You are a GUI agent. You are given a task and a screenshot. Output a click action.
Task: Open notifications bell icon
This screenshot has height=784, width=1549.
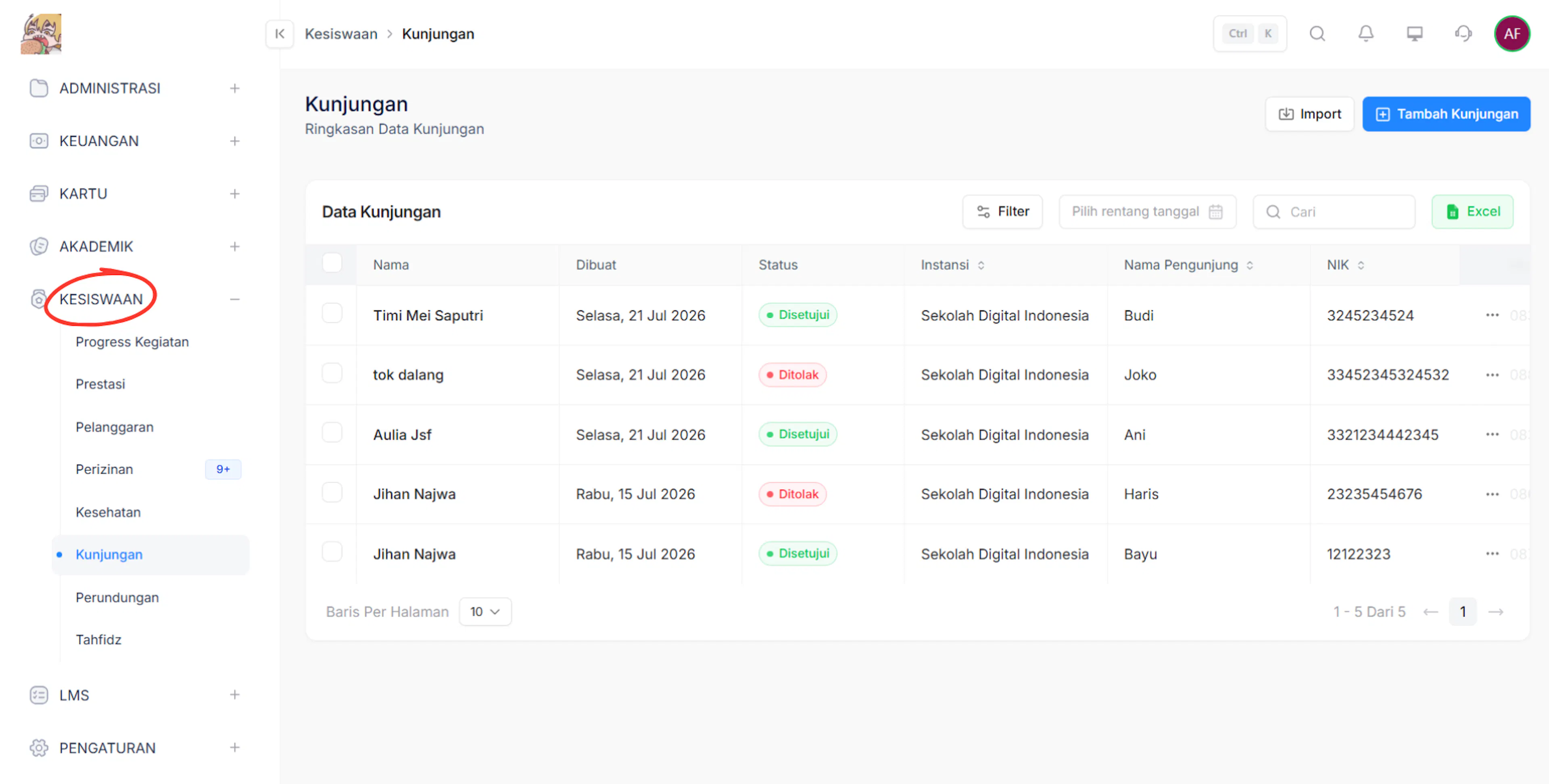point(1365,33)
